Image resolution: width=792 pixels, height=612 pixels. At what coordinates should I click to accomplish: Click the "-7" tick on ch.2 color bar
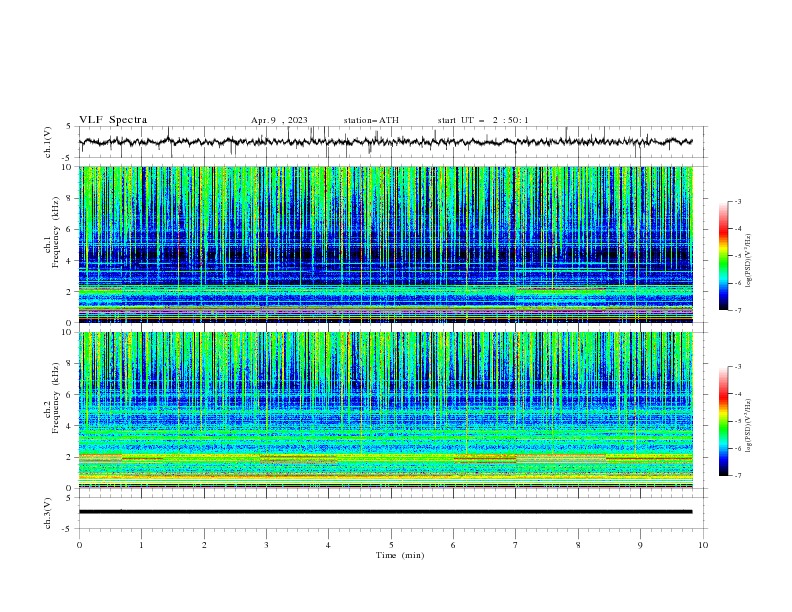click(x=738, y=476)
